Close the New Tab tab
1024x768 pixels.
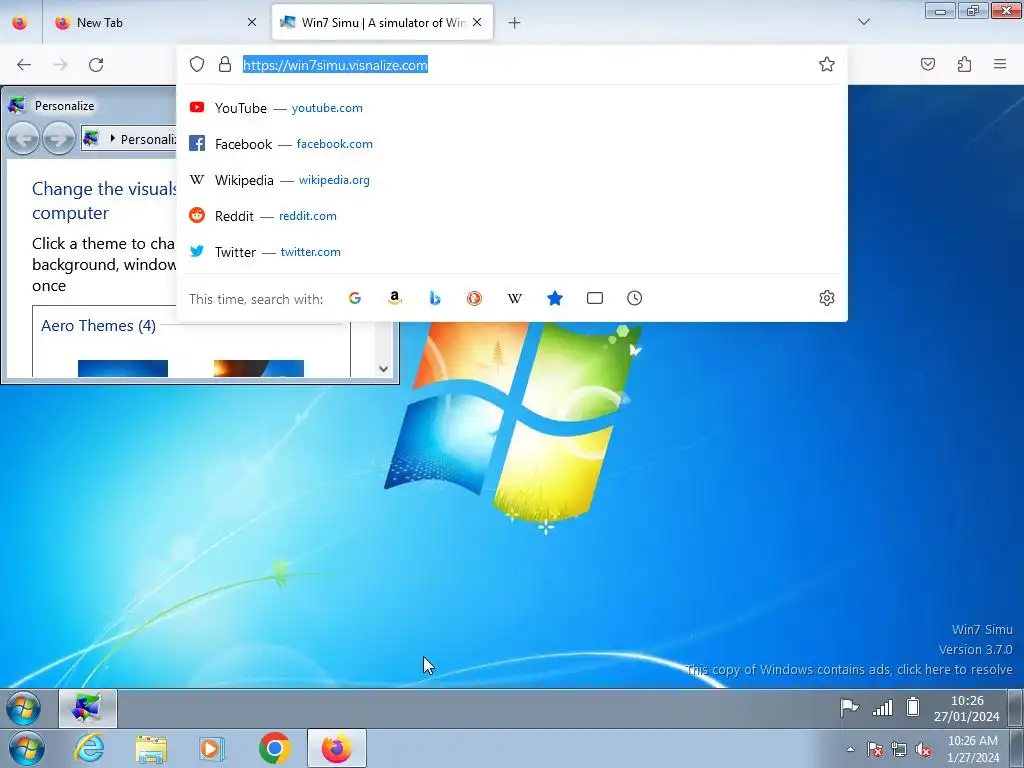(251, 22)
